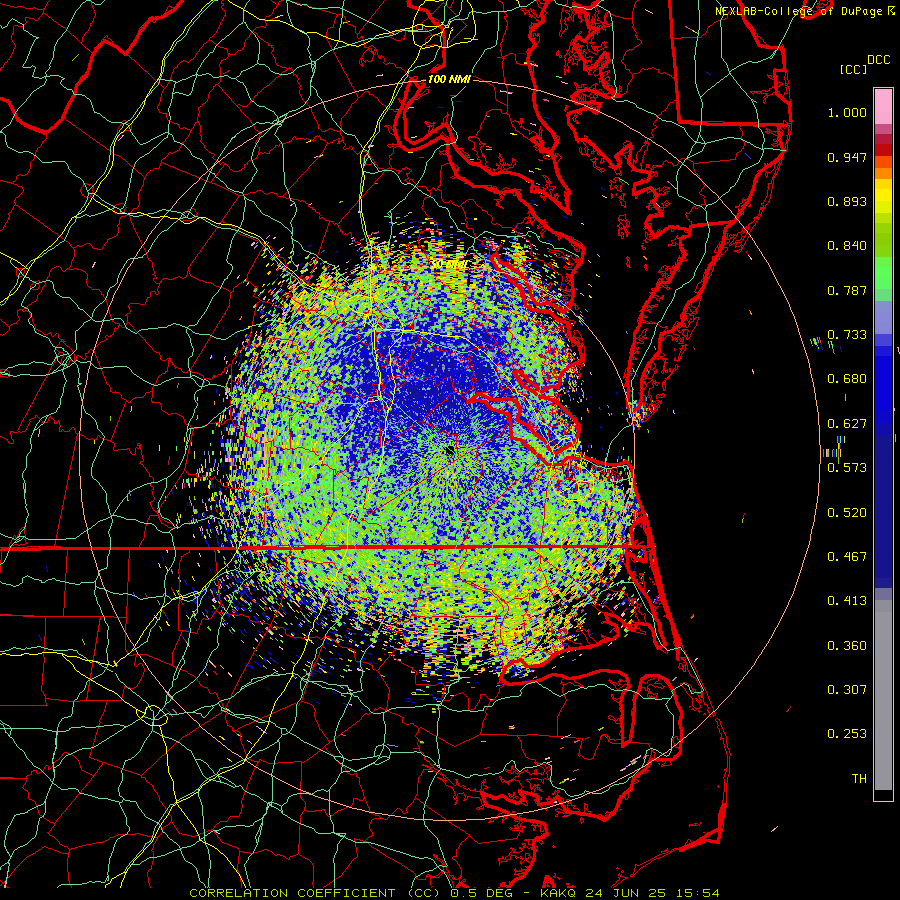Click the 1.000 color scale label
This screenshot has width=900, height=900.
click(x=847, y=112)
